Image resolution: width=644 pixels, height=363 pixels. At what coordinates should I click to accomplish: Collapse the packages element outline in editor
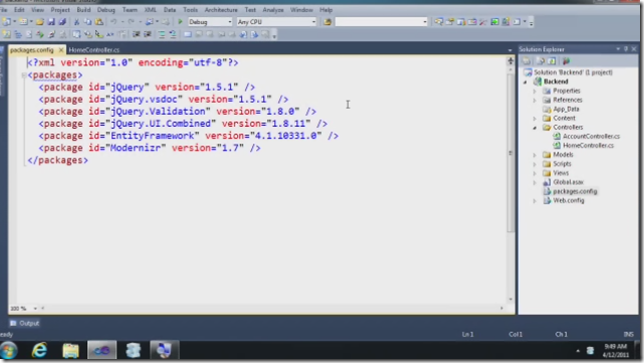point(24,75)
